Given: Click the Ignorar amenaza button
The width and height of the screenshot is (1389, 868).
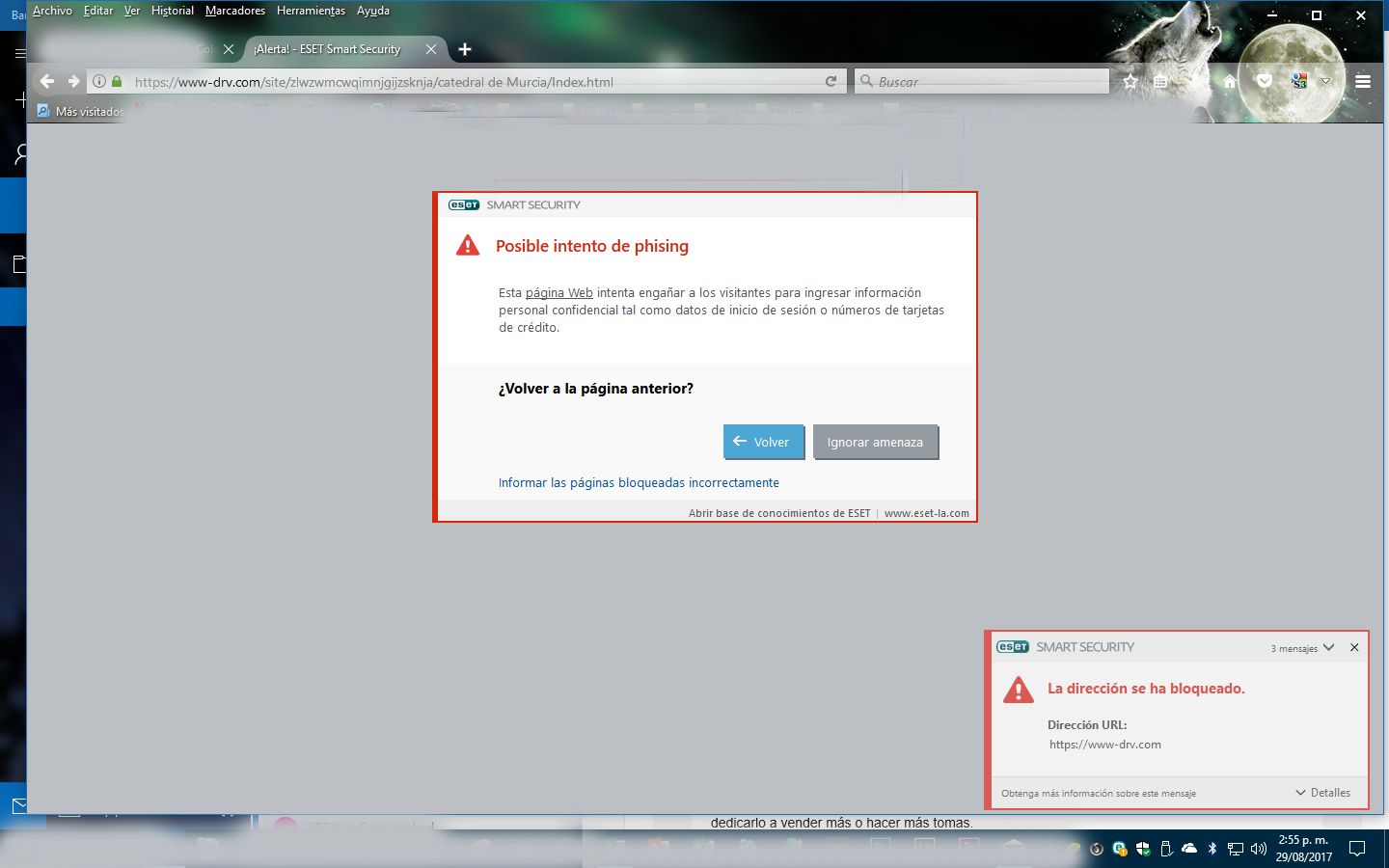Looking at the screenshot, I should click(875, 442).
